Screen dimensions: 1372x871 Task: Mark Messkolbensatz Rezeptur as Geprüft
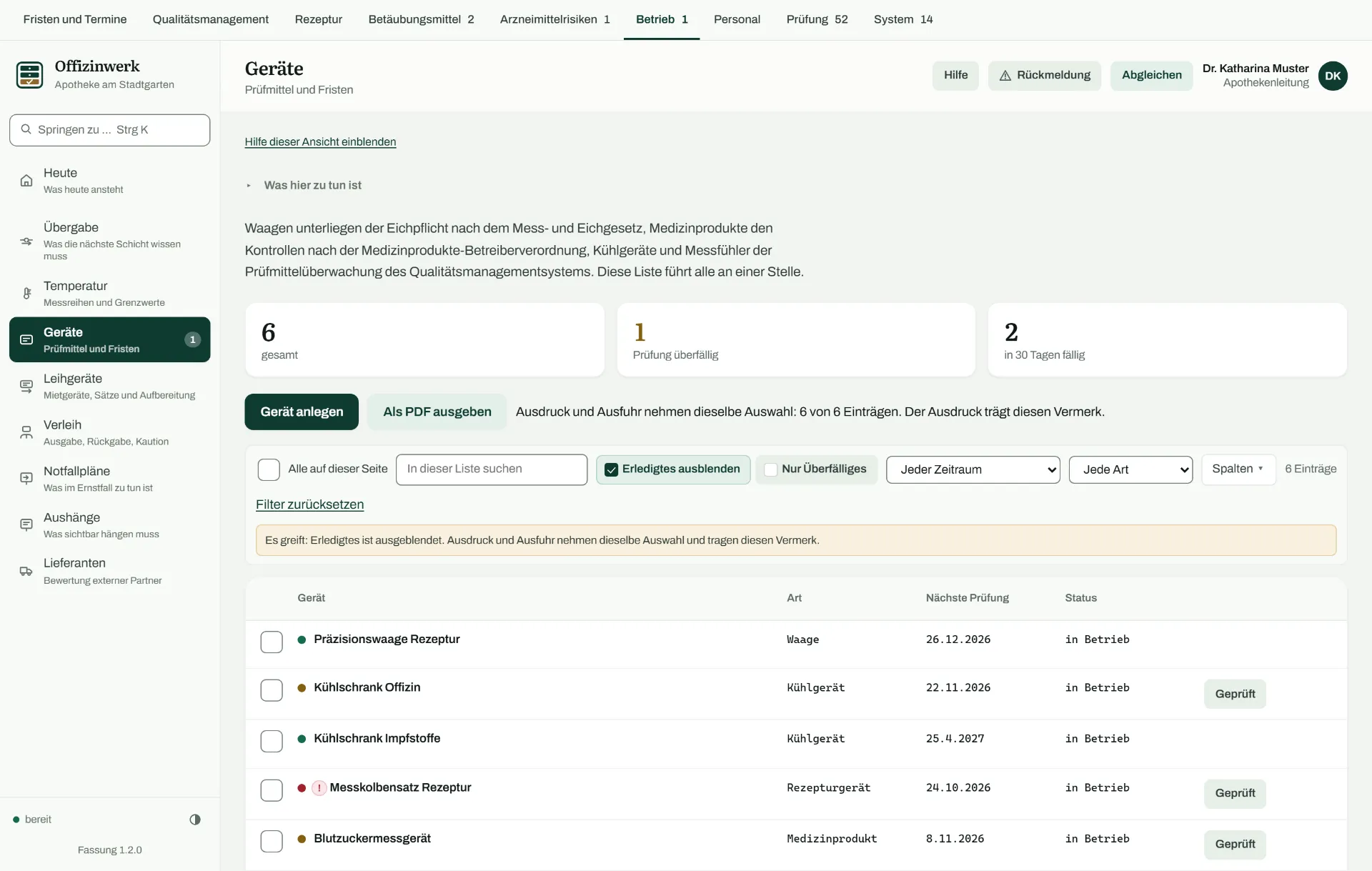[x=1235, y=794]
